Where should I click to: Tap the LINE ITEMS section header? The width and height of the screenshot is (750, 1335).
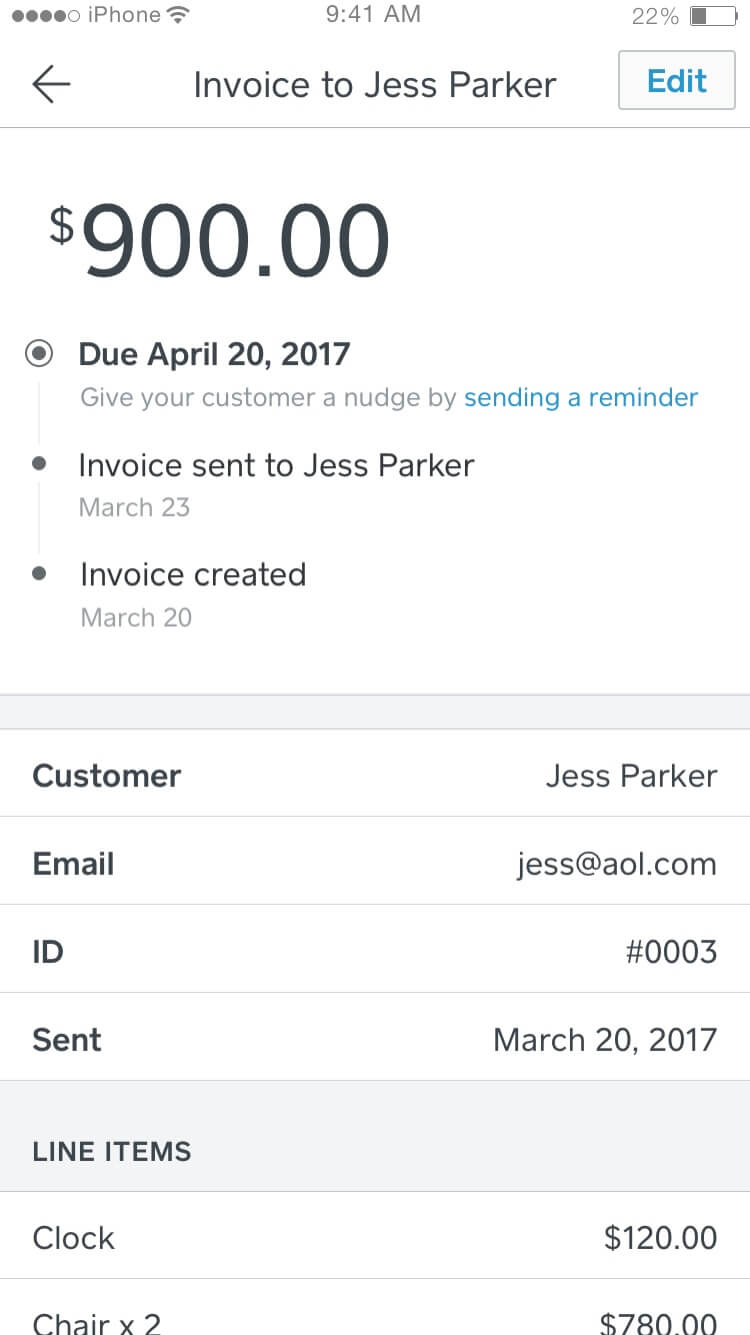coord(111,1151)
